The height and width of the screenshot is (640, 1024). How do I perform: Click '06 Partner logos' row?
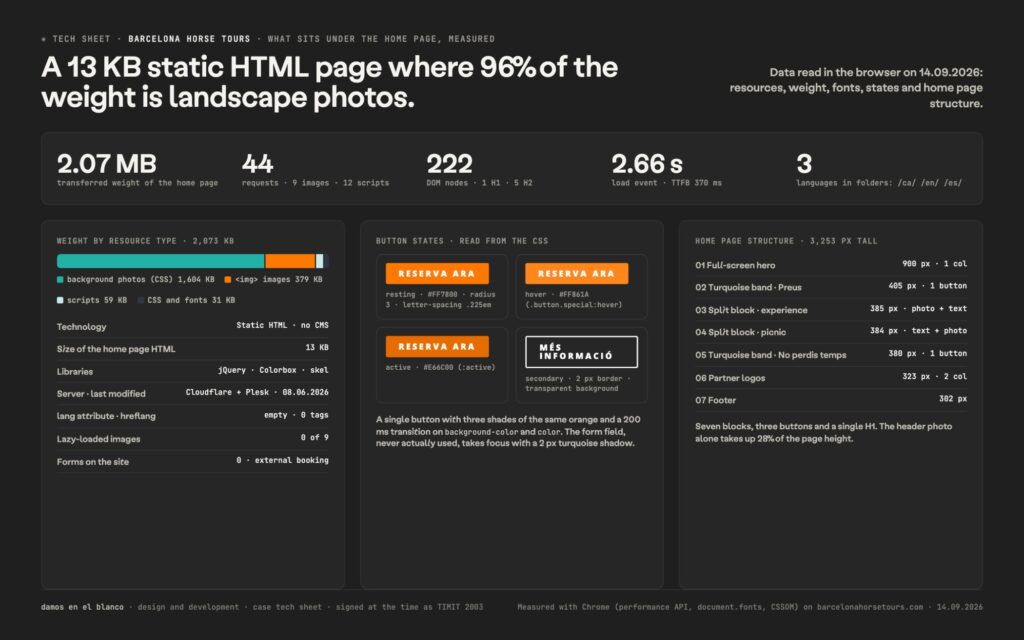(831, 377)
